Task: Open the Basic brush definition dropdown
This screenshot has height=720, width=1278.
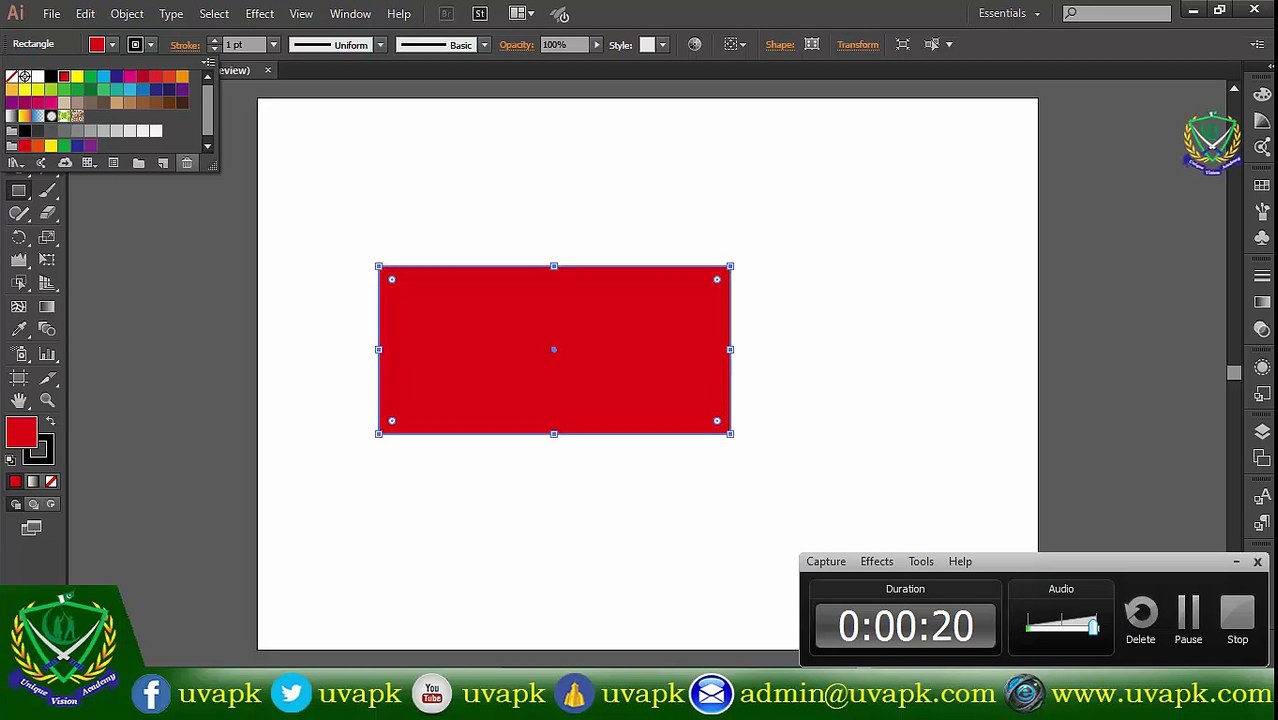Action: click(484, 45)
